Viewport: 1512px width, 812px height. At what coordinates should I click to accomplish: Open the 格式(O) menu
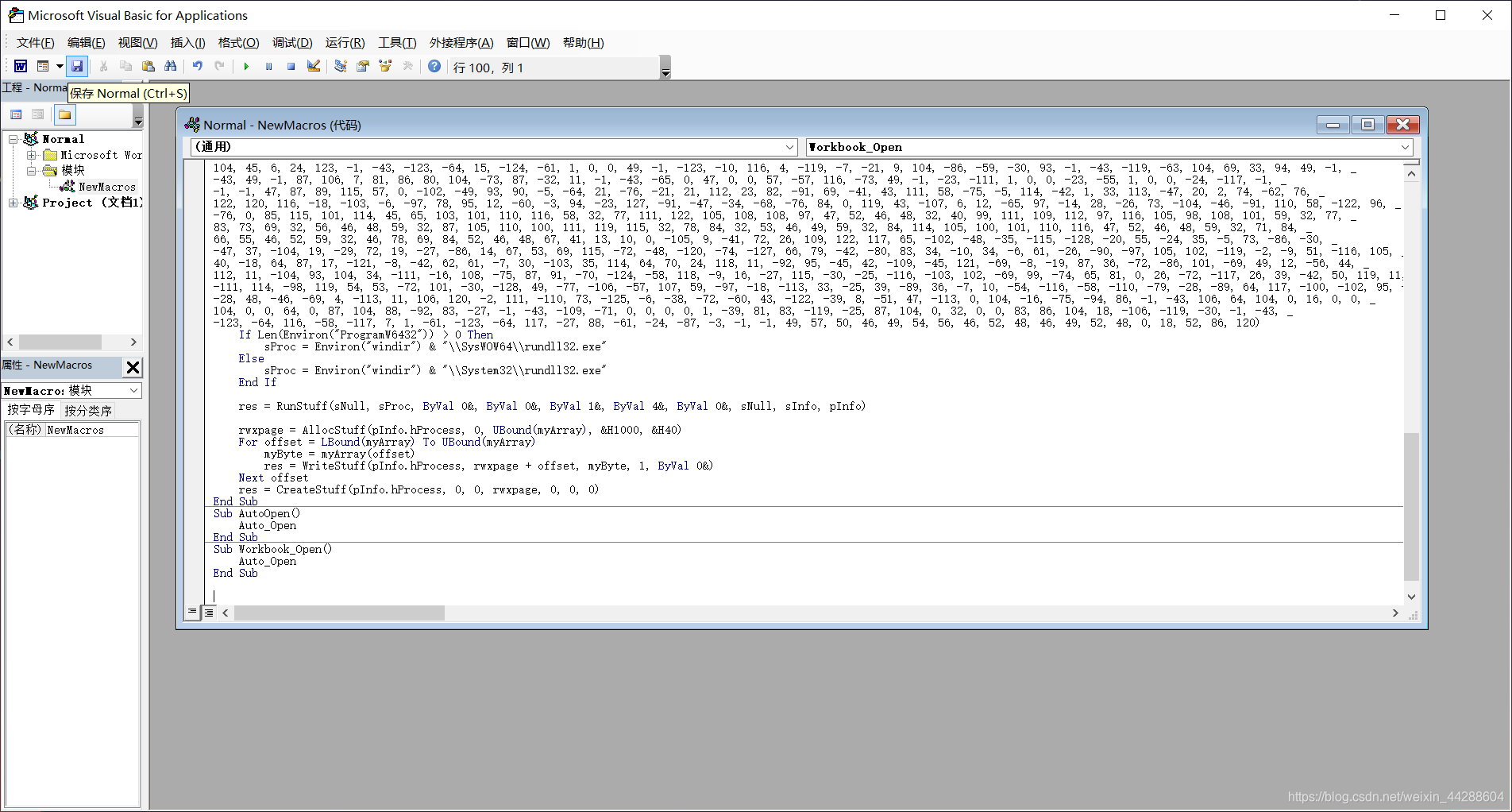pyautogui.click(x=239, y=43)
